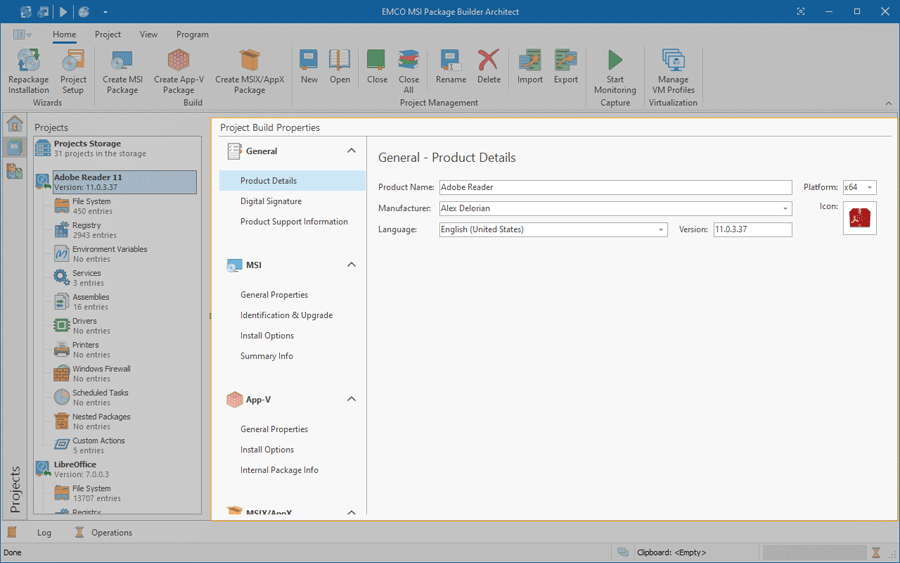900x563 pixels.
Task: Open MSI General Properties
Action: 274,295
